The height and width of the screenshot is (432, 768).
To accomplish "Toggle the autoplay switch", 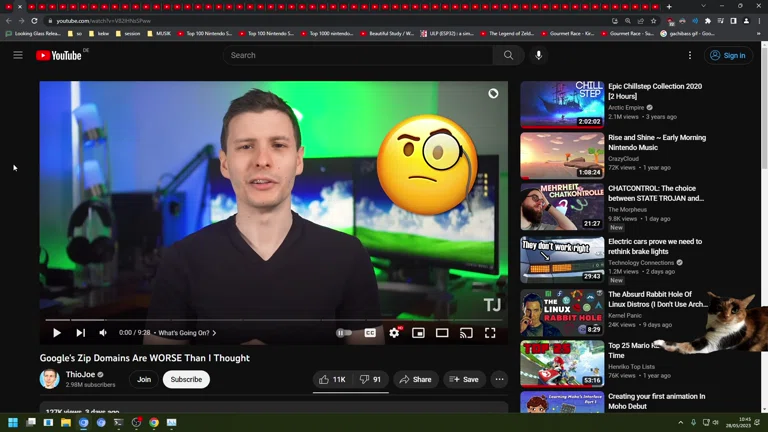I will (x=345, y=333).
